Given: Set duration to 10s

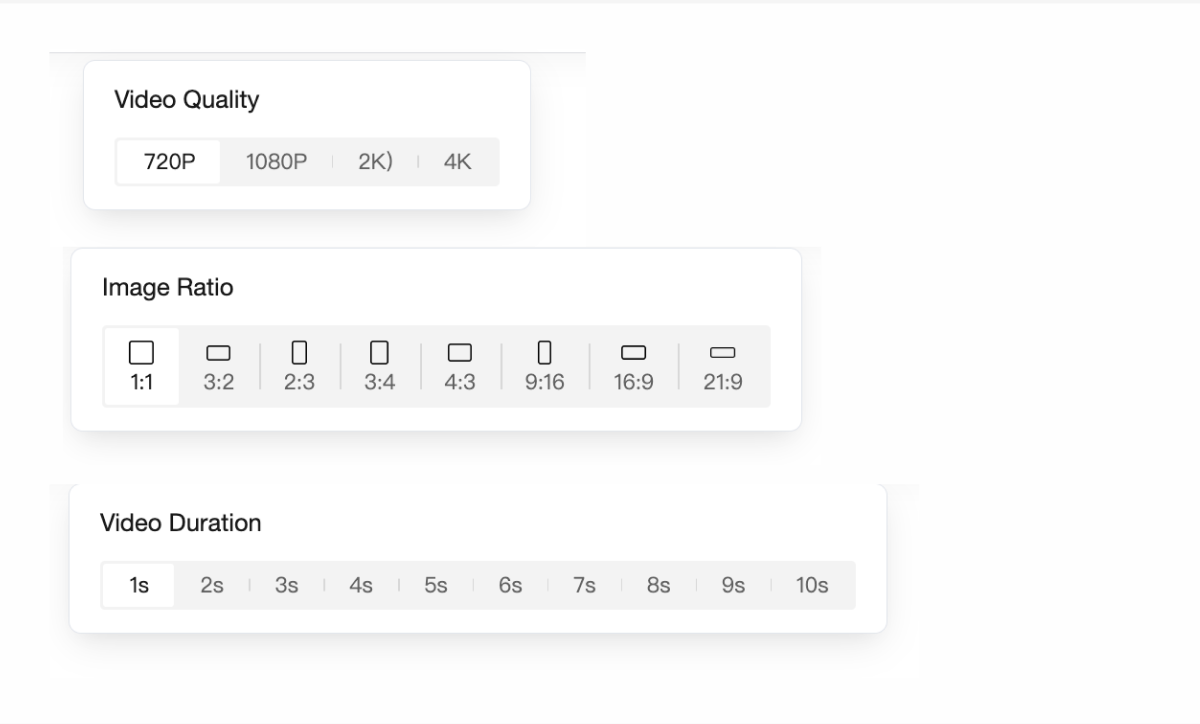Looking at the screenshot, I should coord(812,586).
